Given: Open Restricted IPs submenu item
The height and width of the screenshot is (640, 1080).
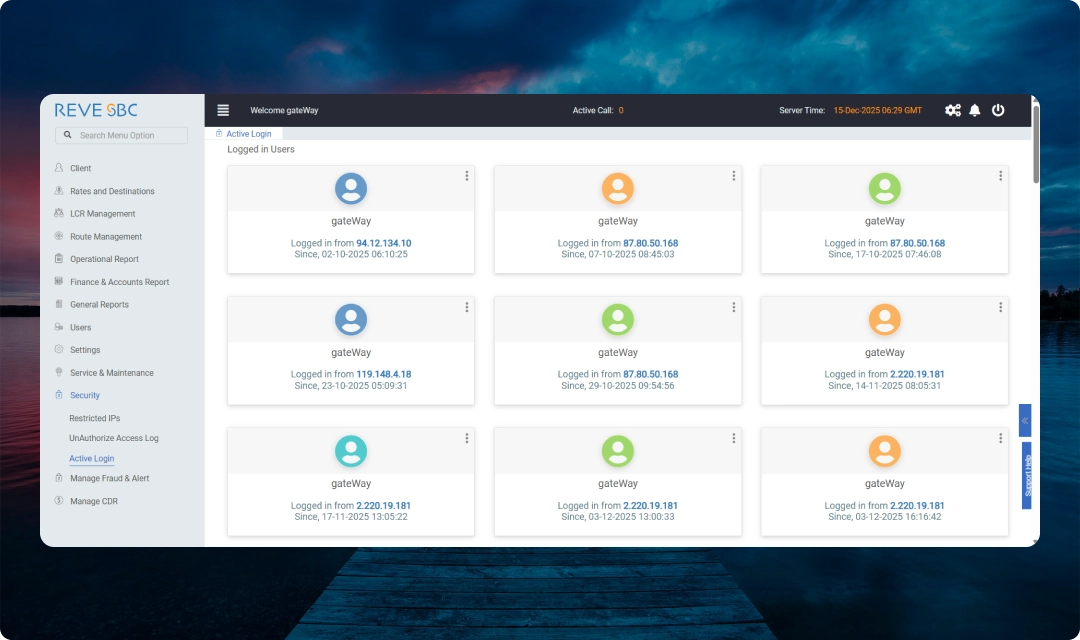Looking at the screenshot, I should (94, 418).
